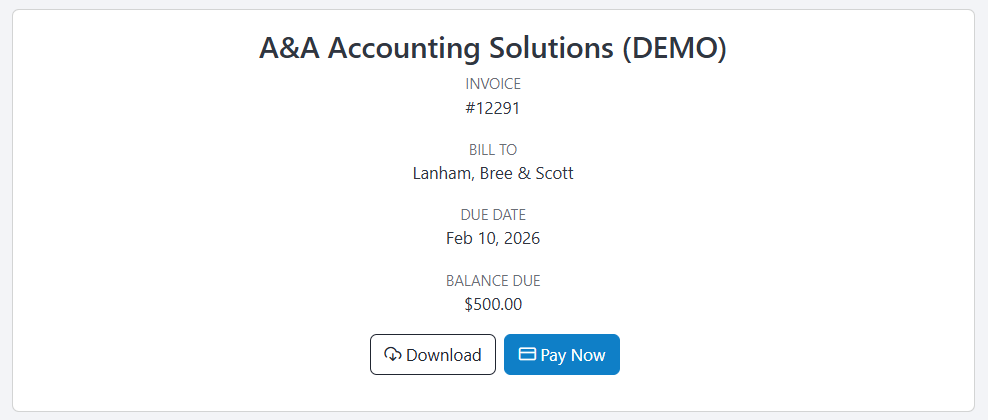Select the Feb 10, 2026 date
Viewport: 988px width, 420px height.
[x=493, y=239]
